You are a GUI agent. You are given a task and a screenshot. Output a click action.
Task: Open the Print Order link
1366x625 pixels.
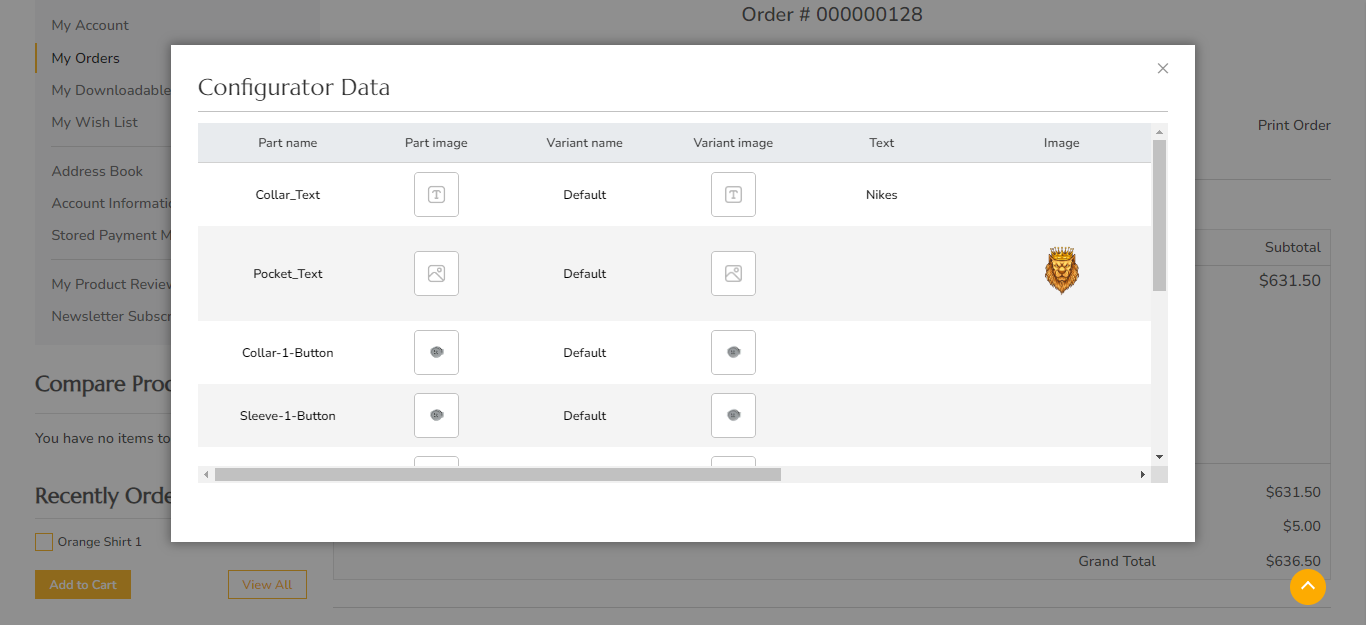point(1294,125)
